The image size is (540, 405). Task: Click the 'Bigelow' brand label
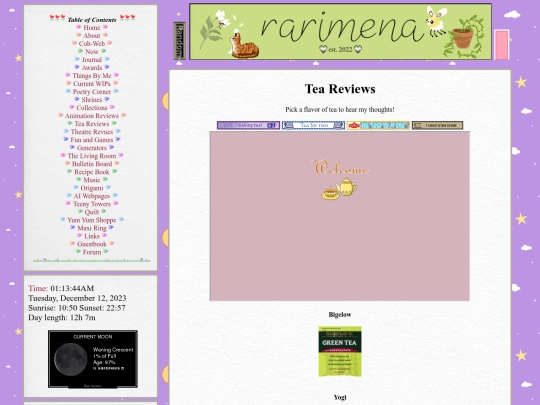coord(340,314)
